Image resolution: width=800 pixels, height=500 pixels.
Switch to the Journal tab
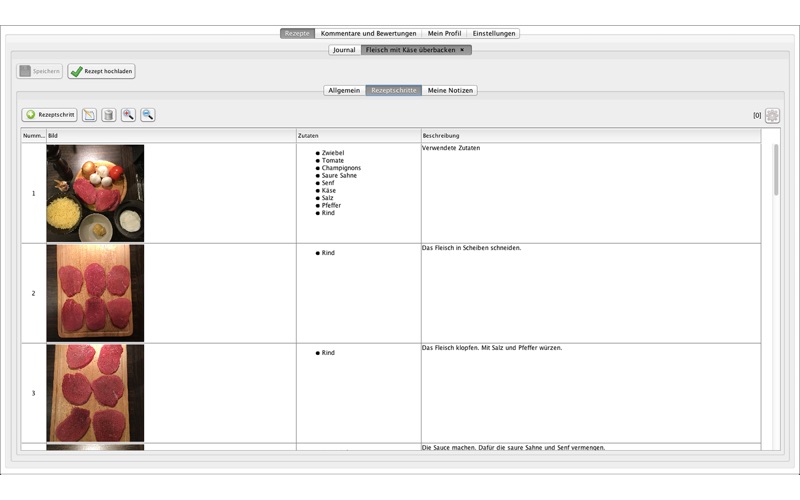click(x=344, y=50)
